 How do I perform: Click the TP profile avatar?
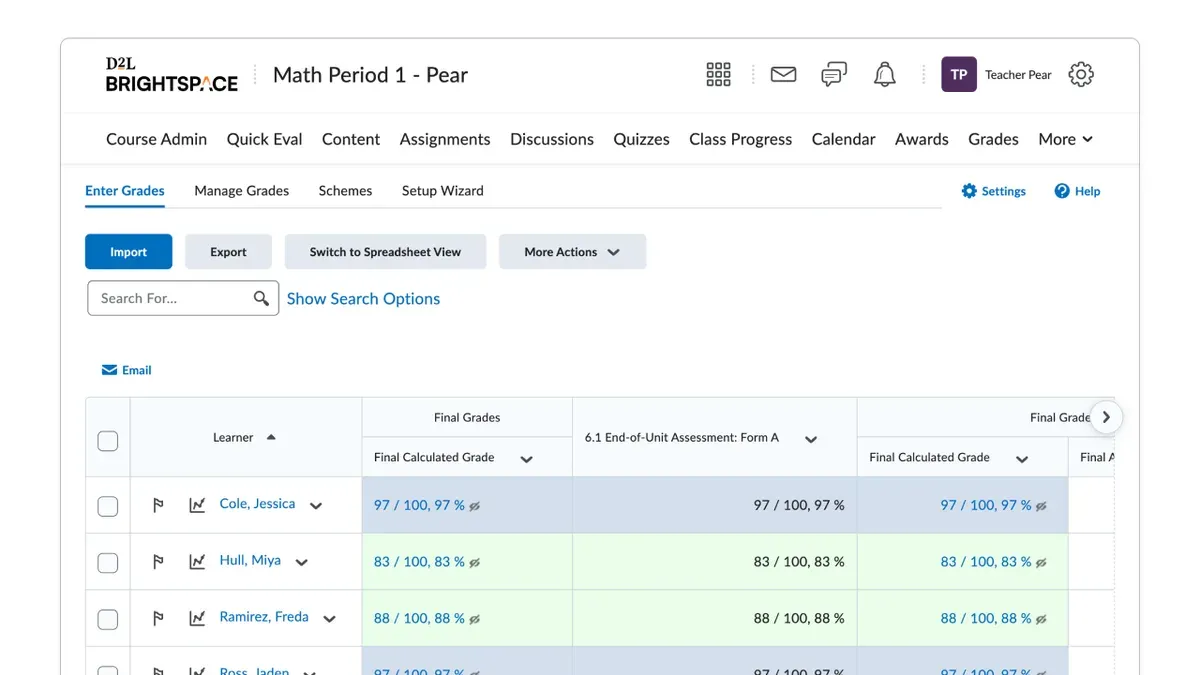pos(959,75)
